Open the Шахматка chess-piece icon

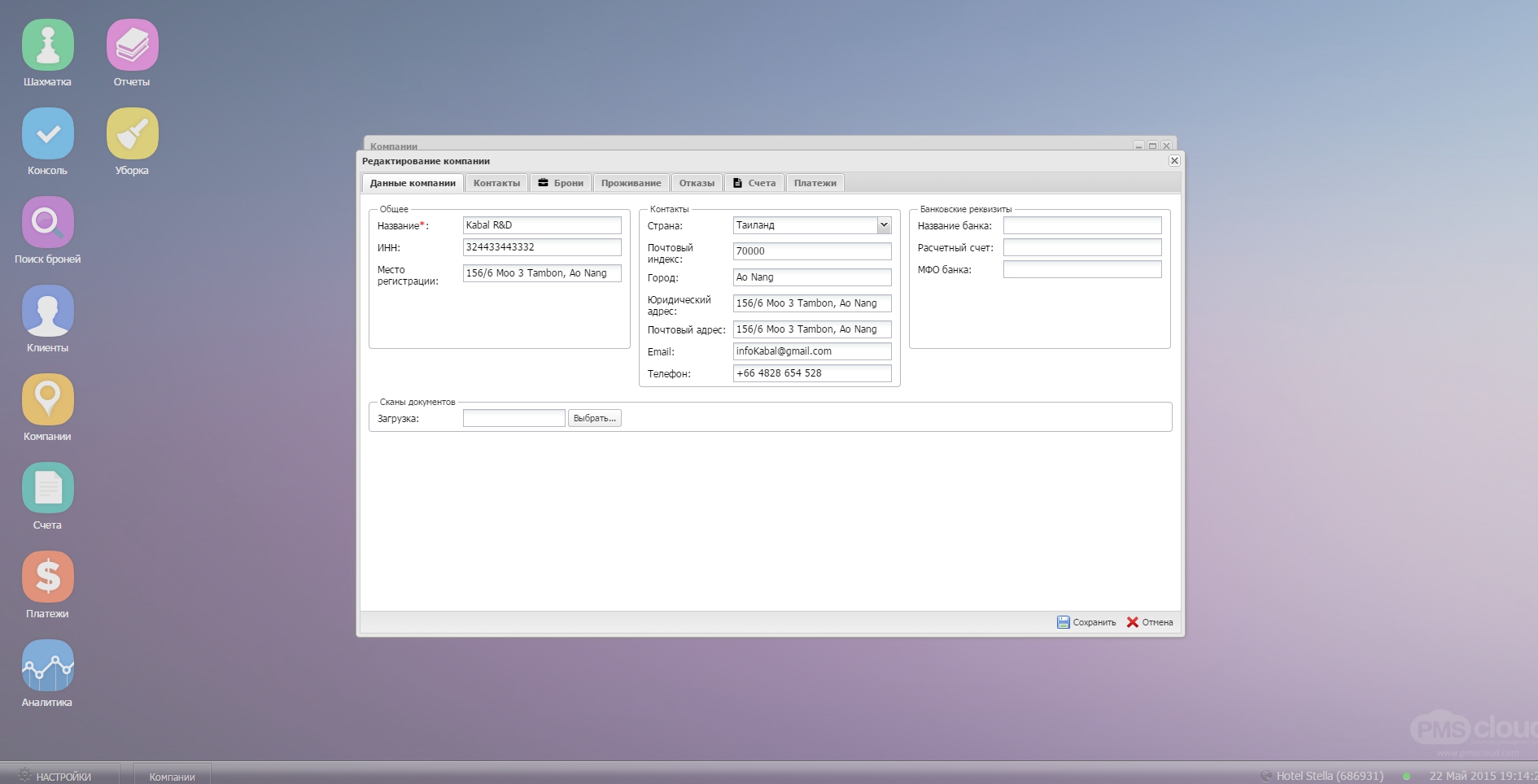[48, 45]
